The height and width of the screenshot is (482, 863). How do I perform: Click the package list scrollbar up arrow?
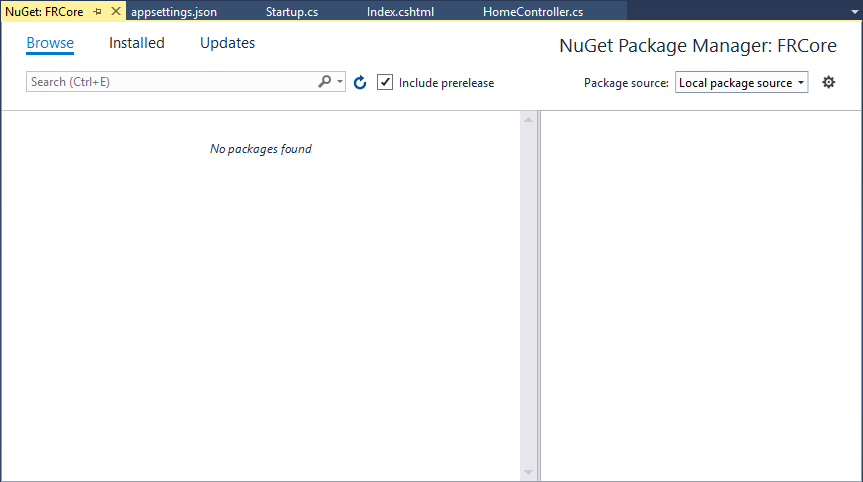coord(528,119)
